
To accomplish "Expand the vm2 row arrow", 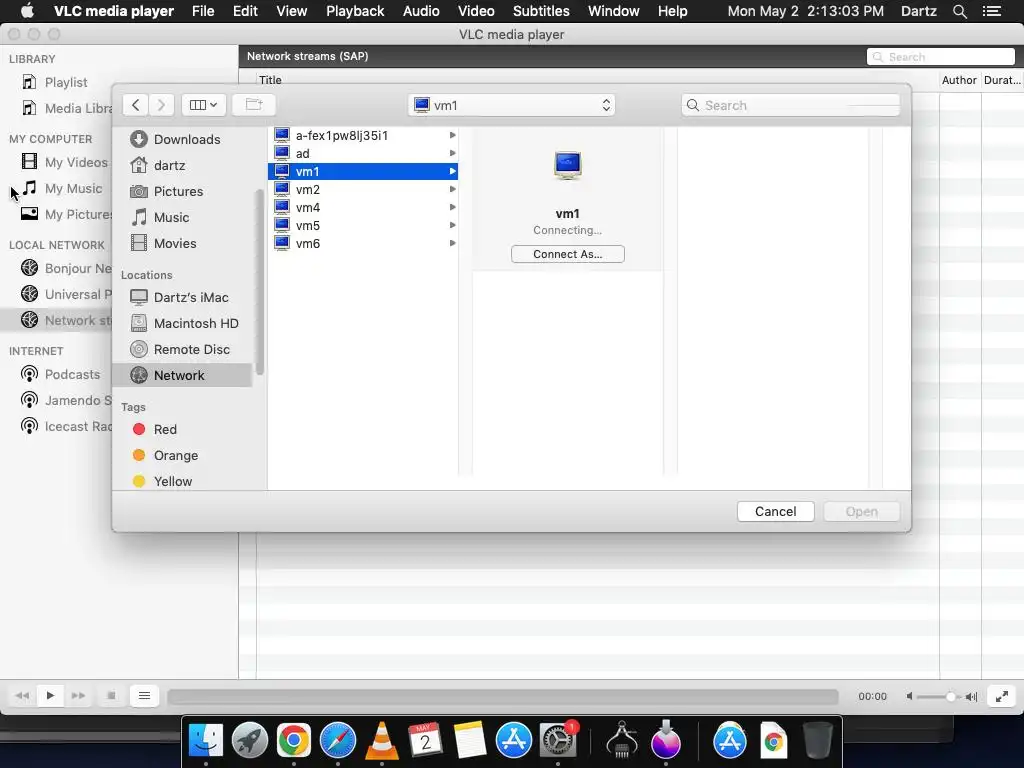I will coord(452,189).
